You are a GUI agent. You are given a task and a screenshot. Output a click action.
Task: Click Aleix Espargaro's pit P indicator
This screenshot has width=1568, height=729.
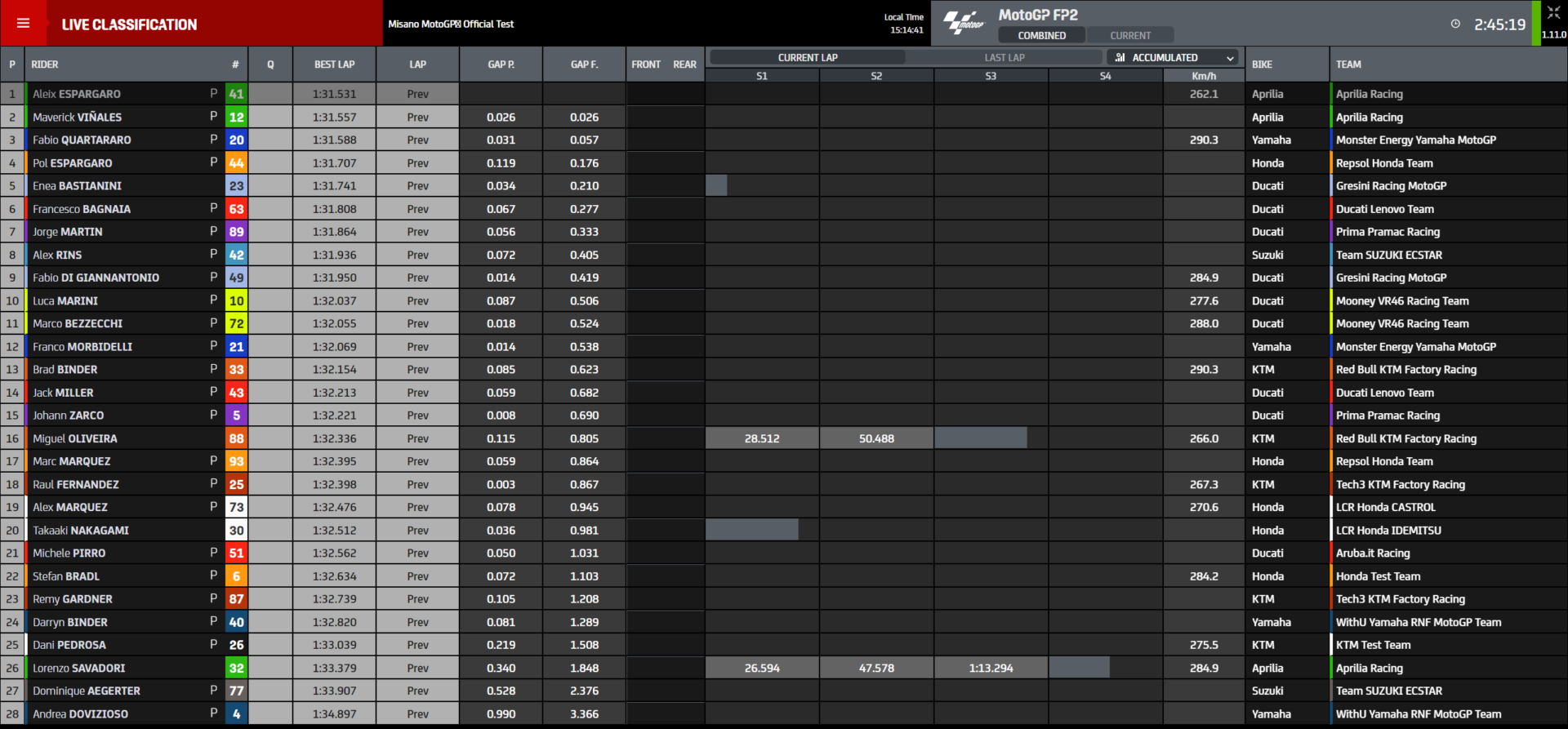[x=214, y=94]
